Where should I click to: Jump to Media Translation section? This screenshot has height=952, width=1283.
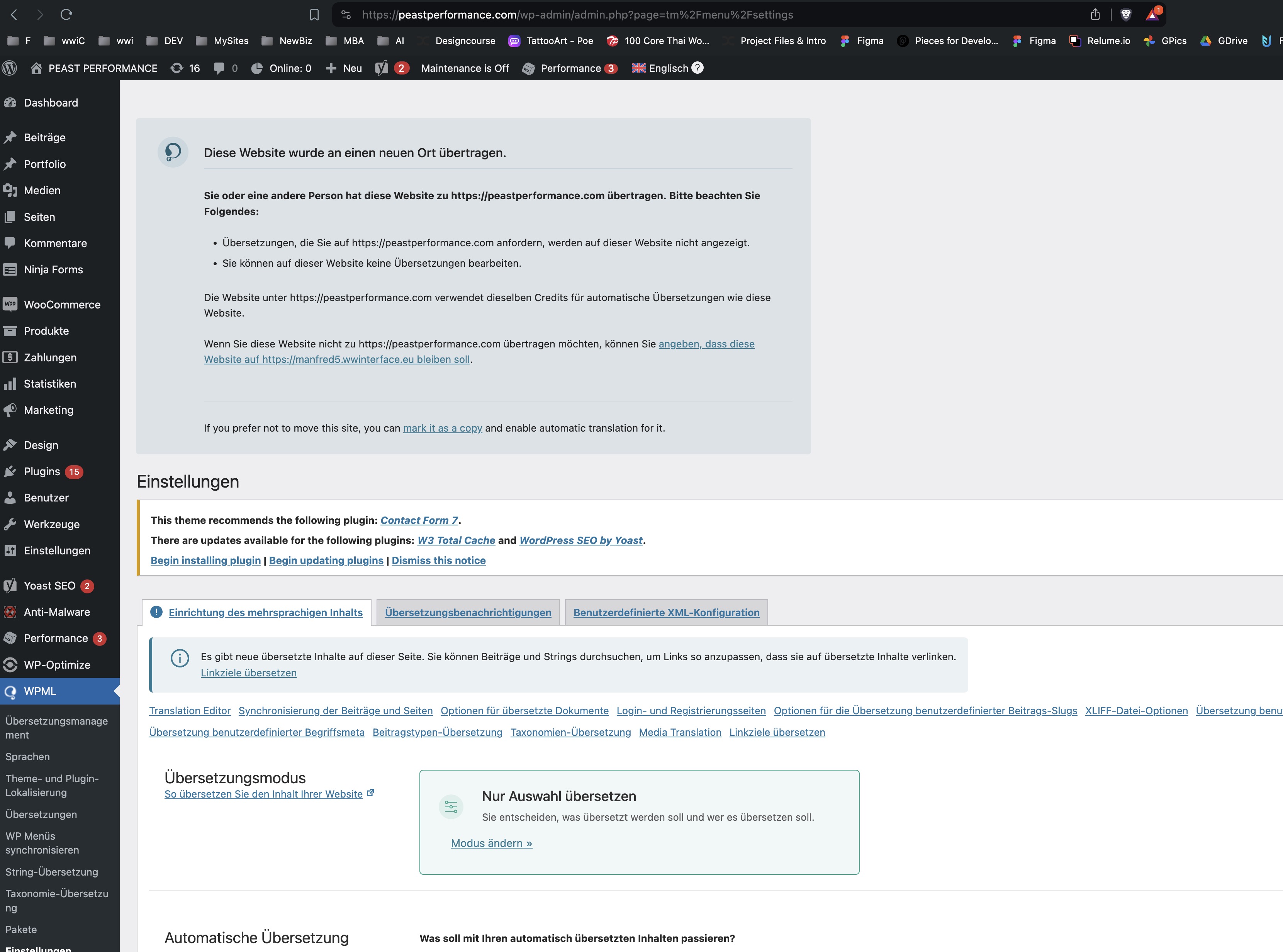click(x=680, y=732)
